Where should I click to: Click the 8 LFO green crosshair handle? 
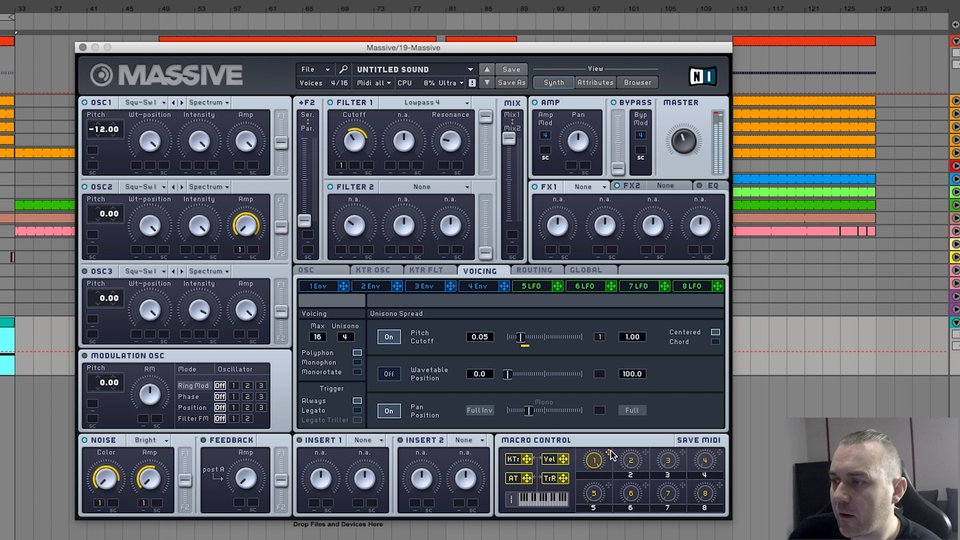point(718,286)
